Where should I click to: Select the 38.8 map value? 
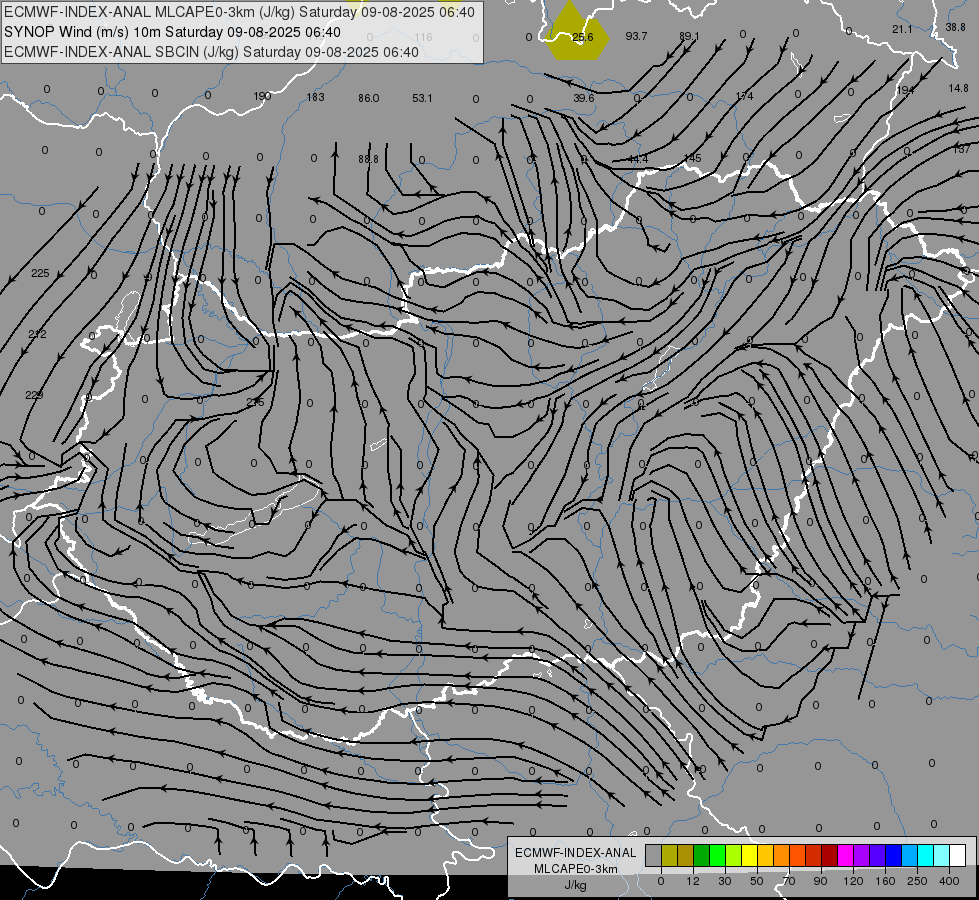(955, 27)
